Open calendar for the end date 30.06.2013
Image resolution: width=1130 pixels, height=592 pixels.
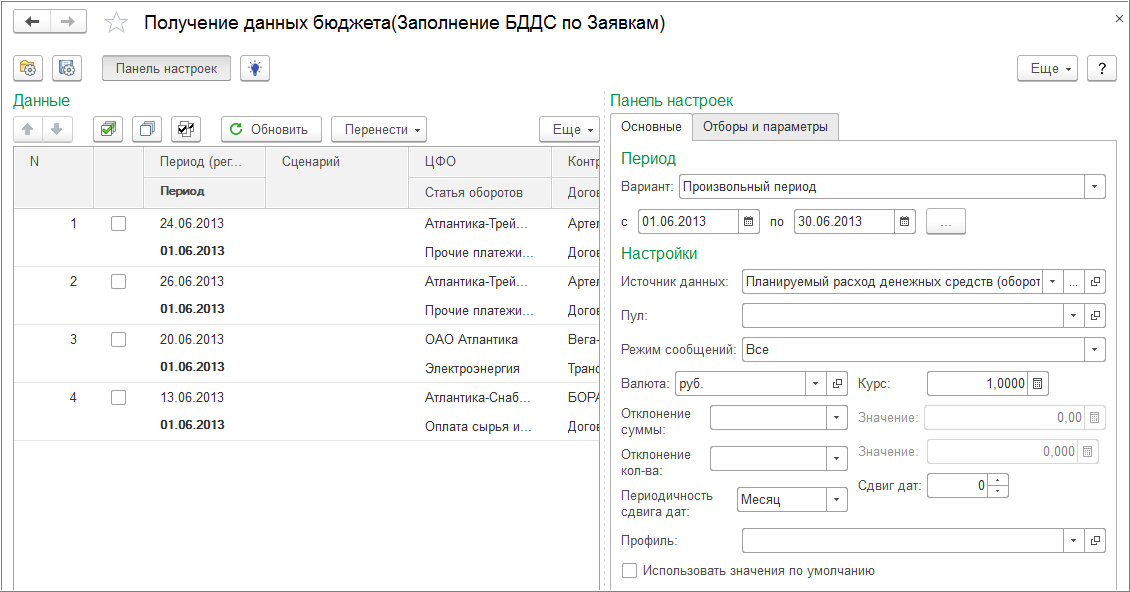point(904,222)
